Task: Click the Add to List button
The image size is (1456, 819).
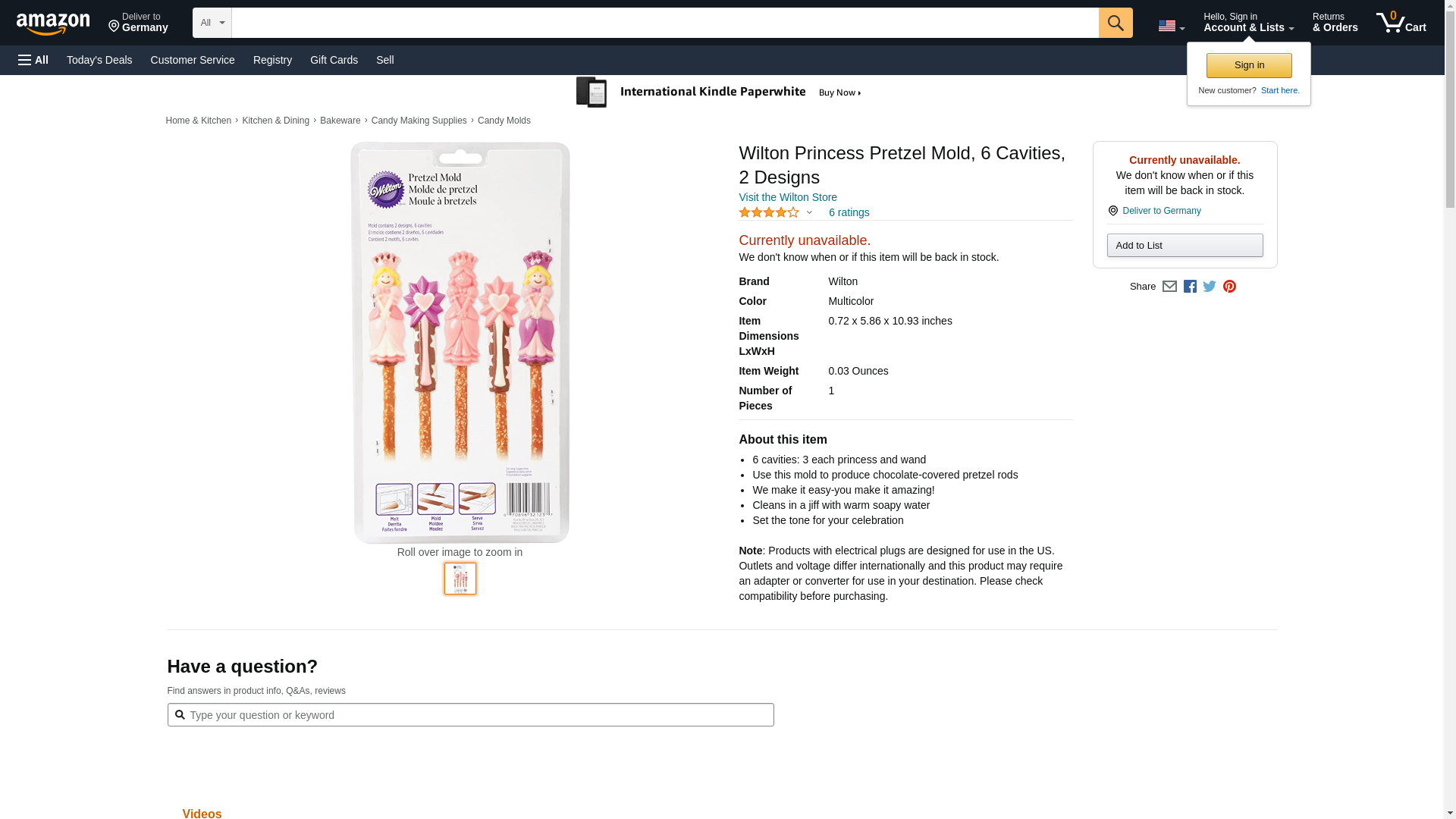Action: pos(1185,246)
